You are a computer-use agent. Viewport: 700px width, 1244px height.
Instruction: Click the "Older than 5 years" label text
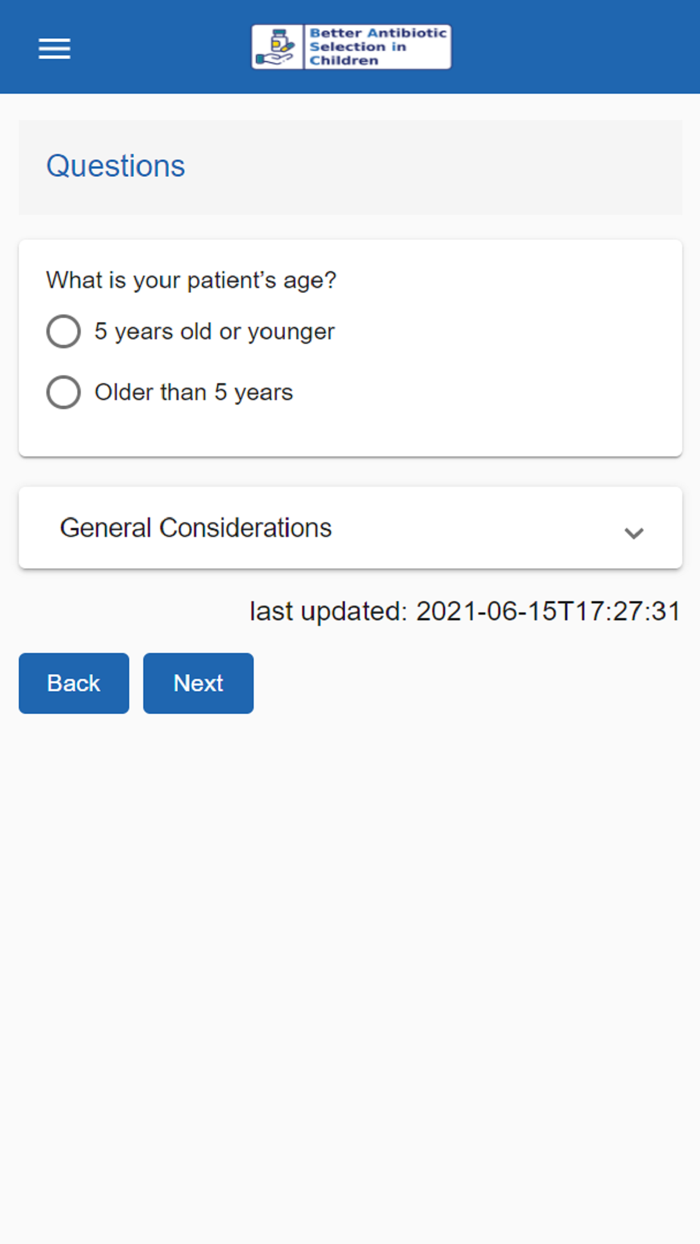(193, 393)
